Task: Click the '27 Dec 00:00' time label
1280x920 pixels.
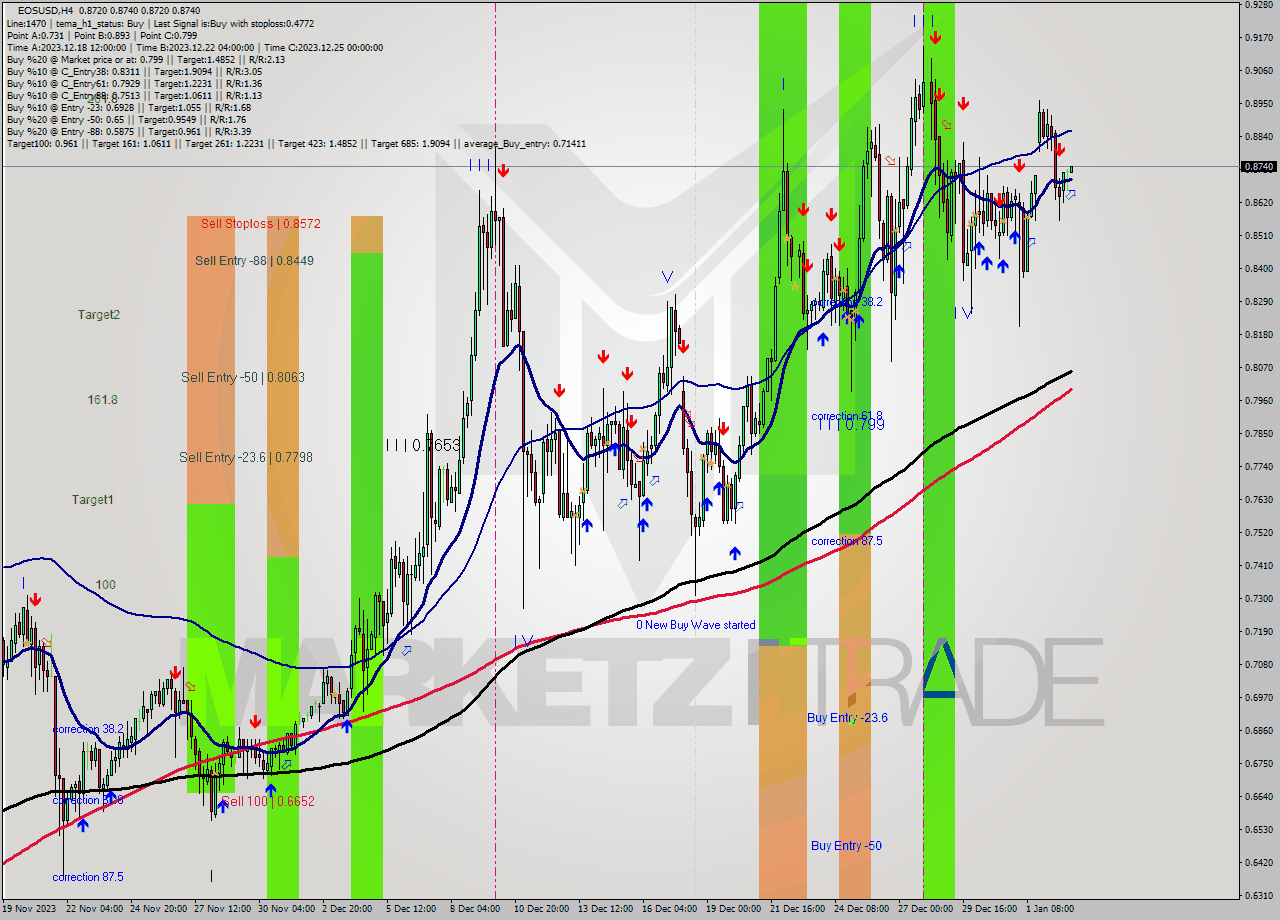Action: [x=924, y=909]
